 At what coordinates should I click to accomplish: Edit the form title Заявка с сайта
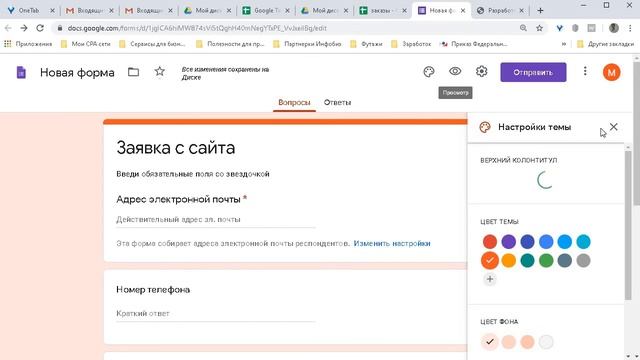tap(176, 148)
